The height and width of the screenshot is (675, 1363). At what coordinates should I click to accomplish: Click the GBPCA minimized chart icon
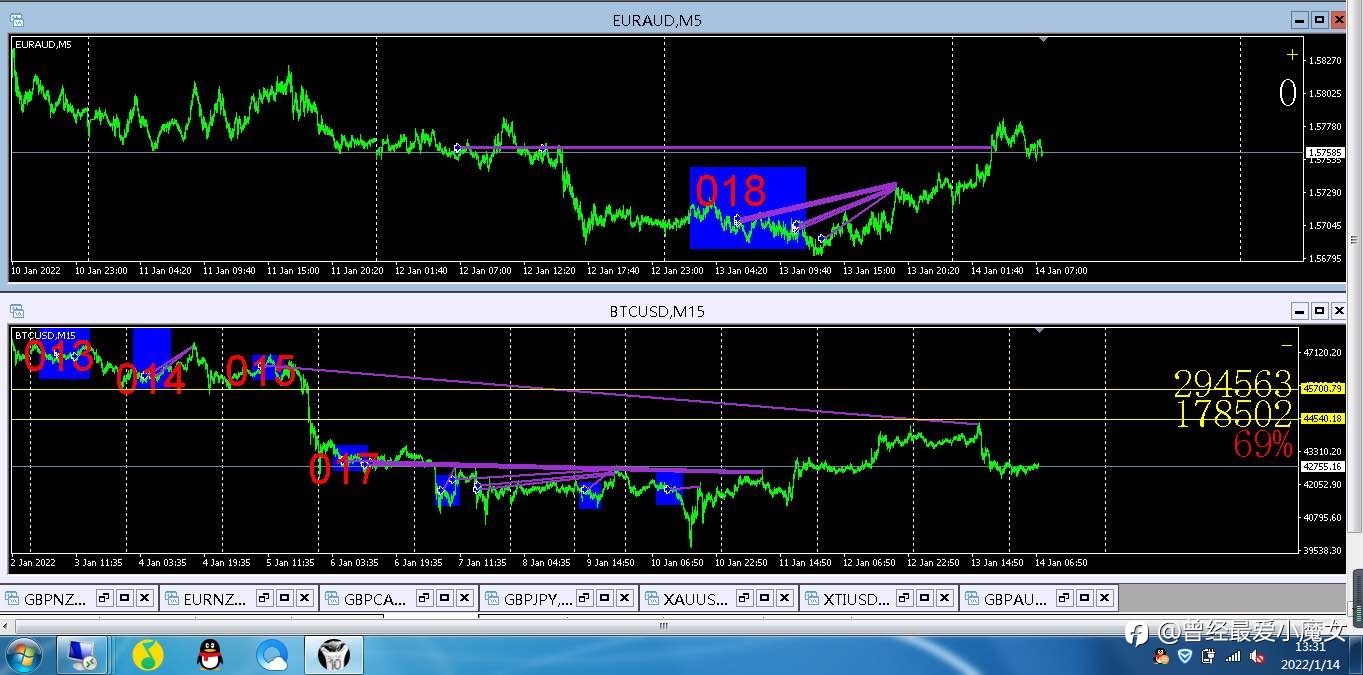point(333,599)
